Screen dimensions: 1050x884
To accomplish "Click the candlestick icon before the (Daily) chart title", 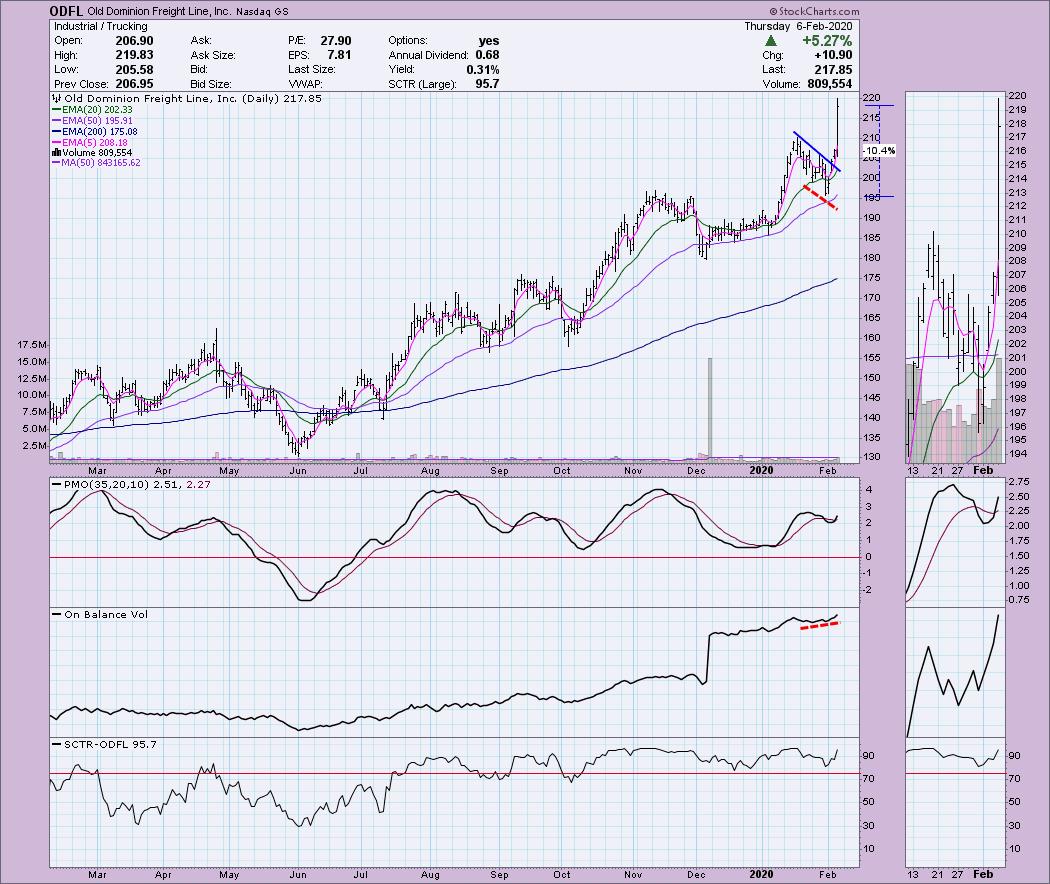I will pyautogui.click(x=57, y=98).
